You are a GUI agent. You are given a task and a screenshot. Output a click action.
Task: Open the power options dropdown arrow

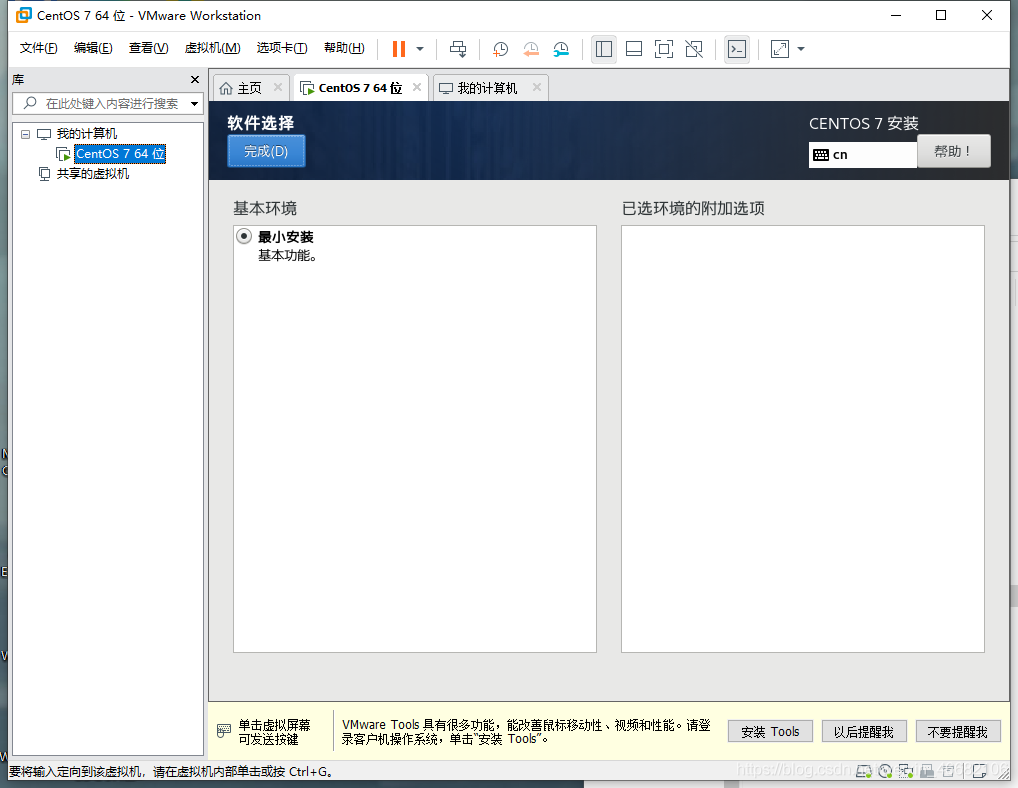coord(420,49)
